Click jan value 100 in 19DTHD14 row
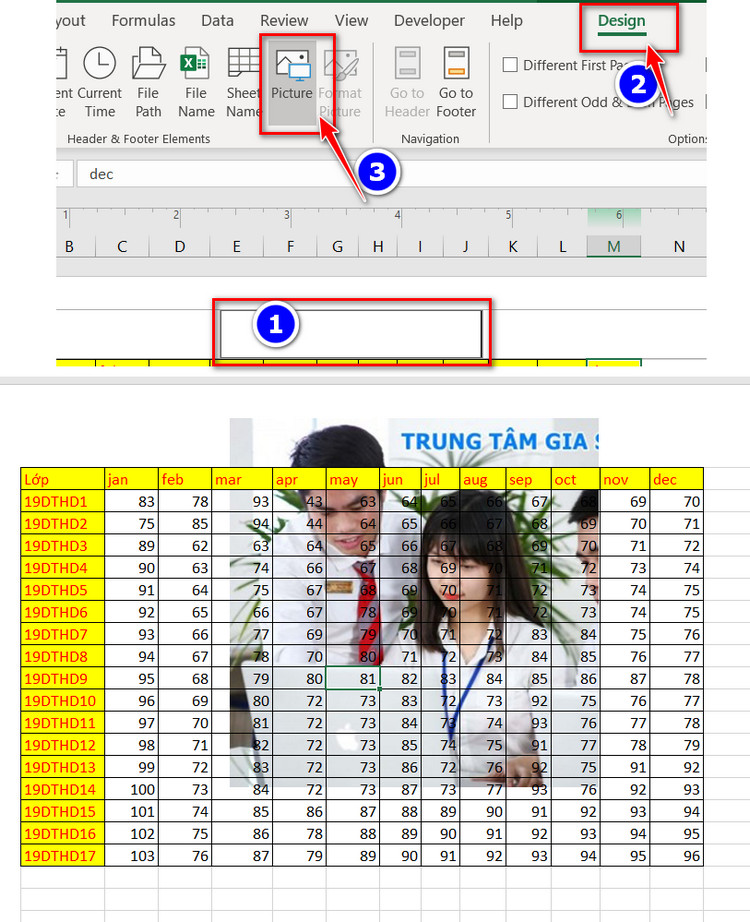Image resolution: width=750 pixels, height=922 pixels. (131, 789)
